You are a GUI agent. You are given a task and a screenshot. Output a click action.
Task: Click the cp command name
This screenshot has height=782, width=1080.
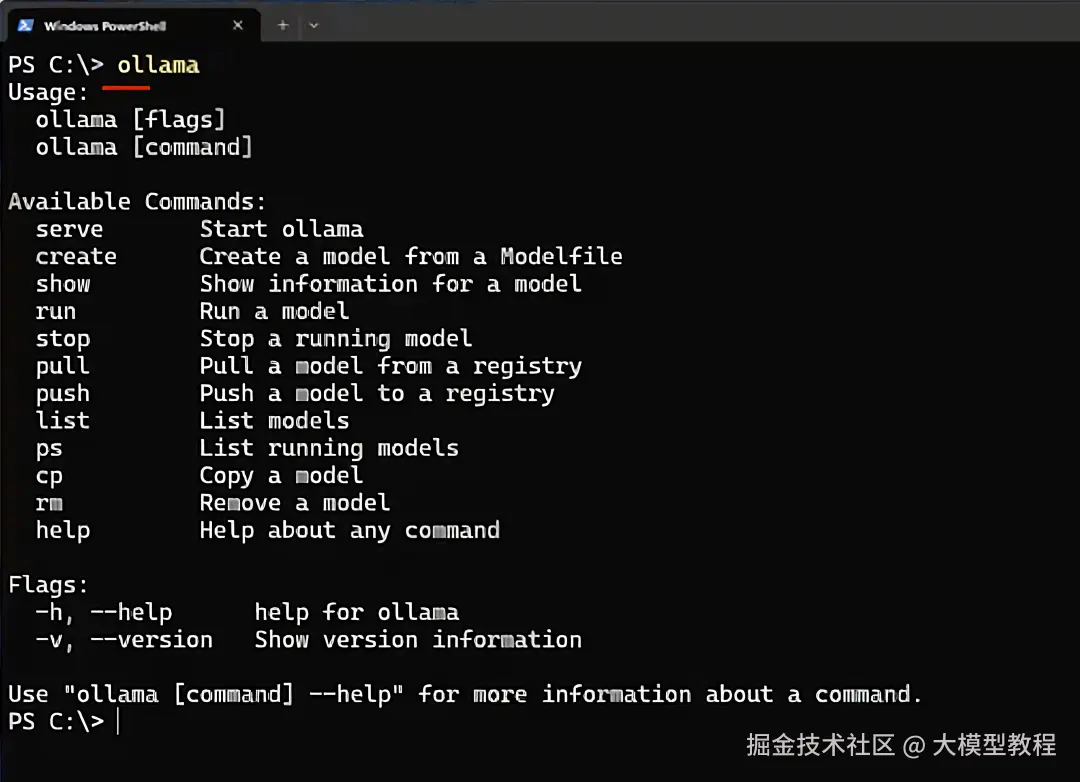pos(49,476)
